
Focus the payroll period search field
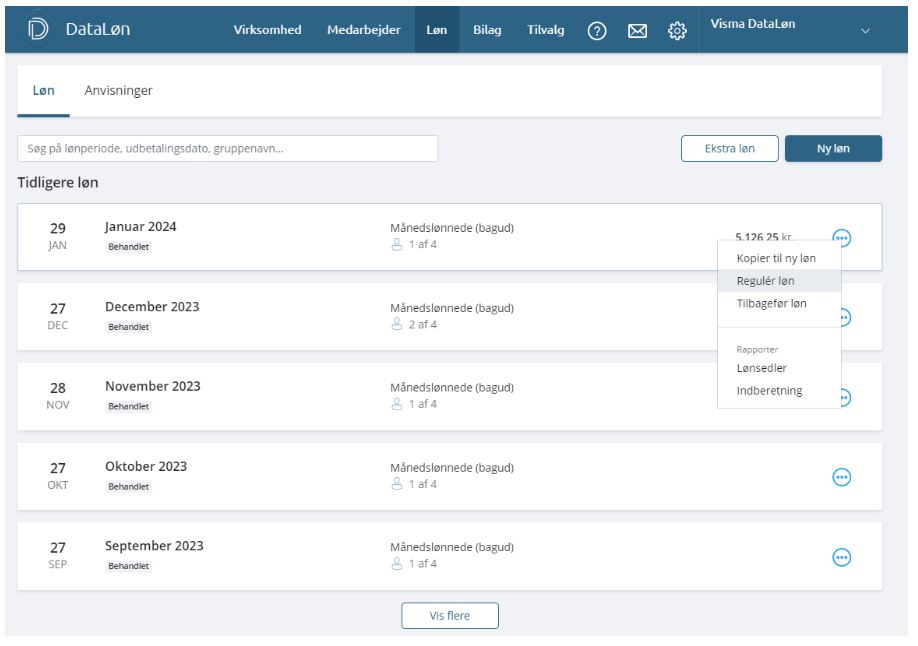[228, 149]
